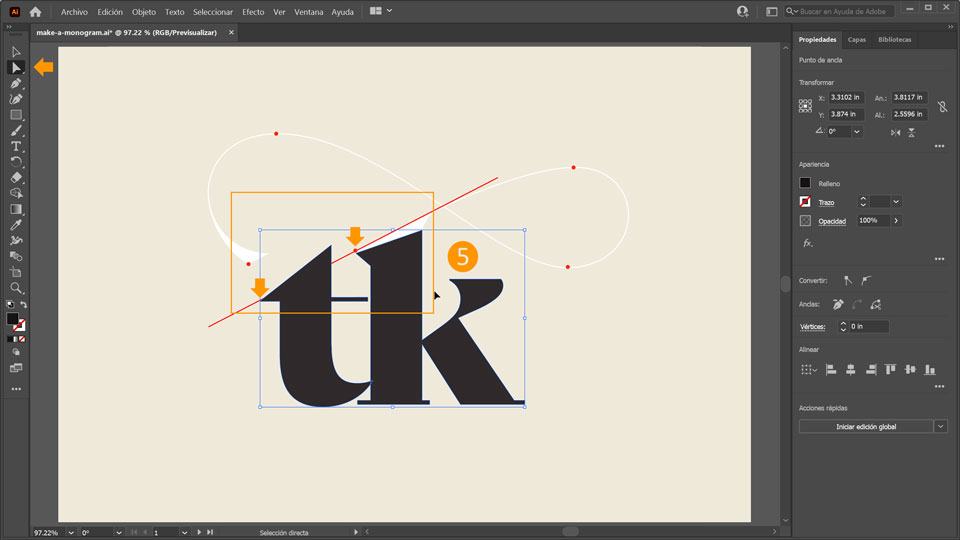Close the make-a-monogram.ai document tab
The width and height of the screenshot is (960, 540).
231,32
